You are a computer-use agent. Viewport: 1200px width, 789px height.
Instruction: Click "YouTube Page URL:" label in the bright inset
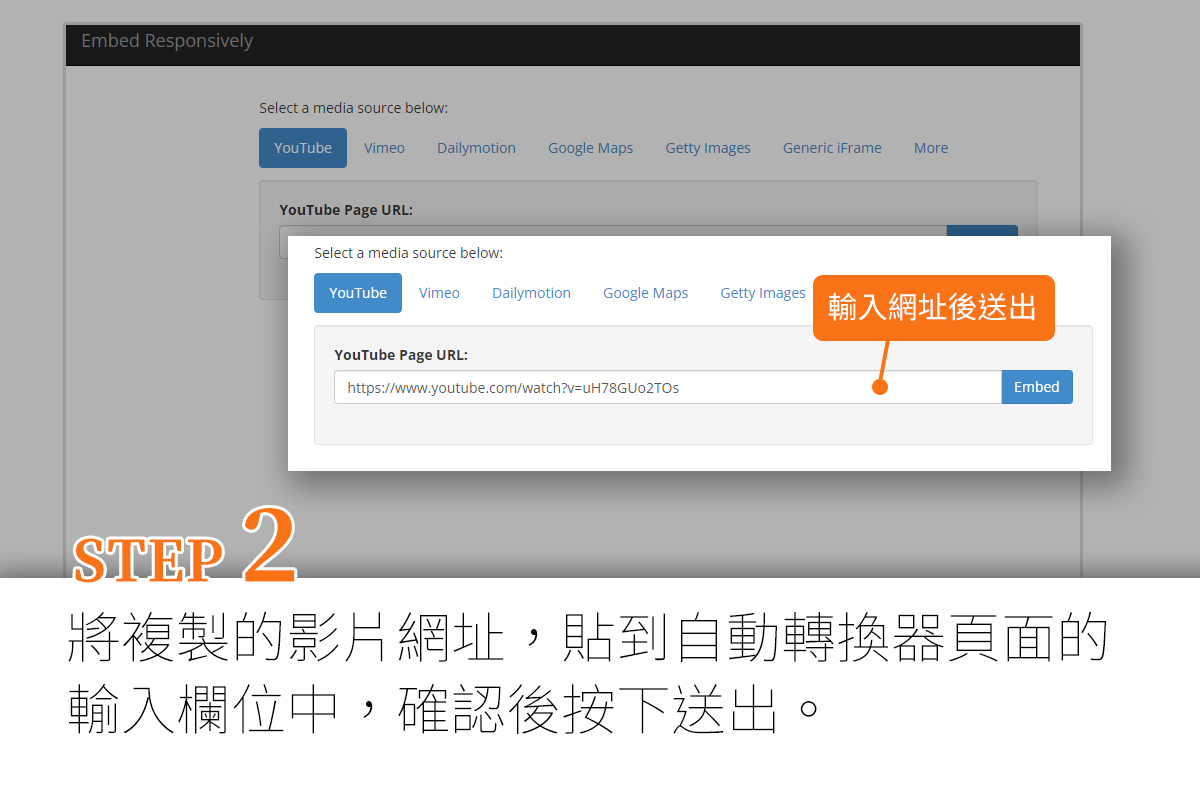(401, 355)
